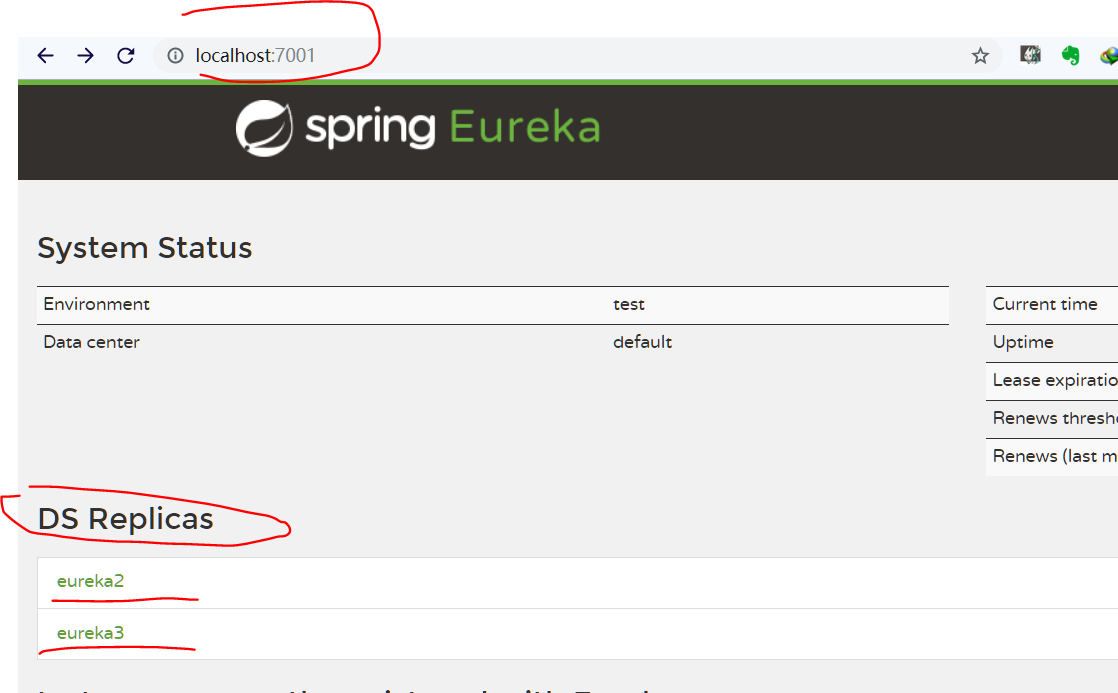Click the Spring leaf logo
This screenshot has width=1118, height=693.
point(262,128)
